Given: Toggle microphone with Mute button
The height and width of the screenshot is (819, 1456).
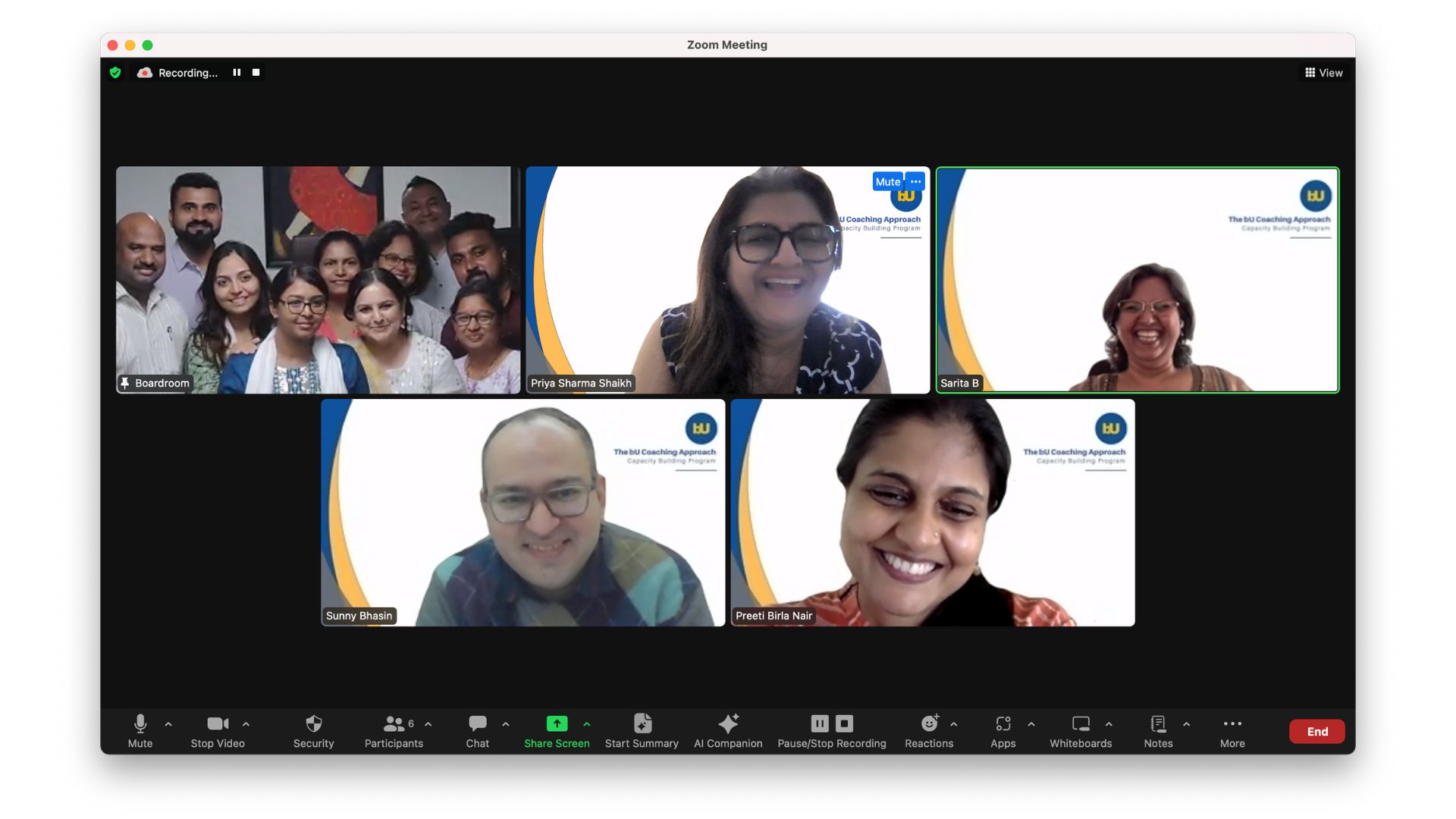Looking at the screenshot, I should coord(140,723).
